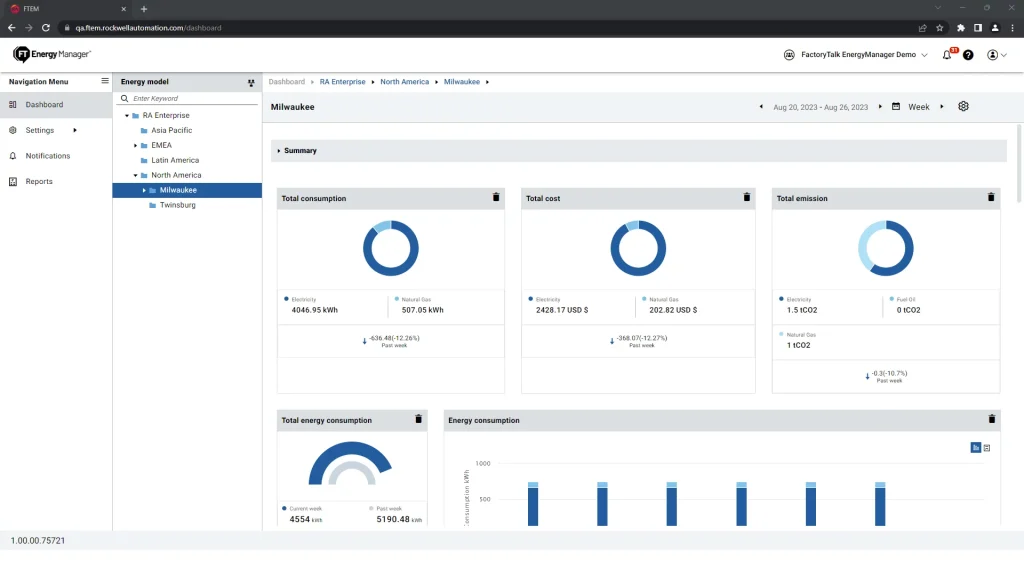
Task: Go to previous week date range
Action: (x=761, y=107)
